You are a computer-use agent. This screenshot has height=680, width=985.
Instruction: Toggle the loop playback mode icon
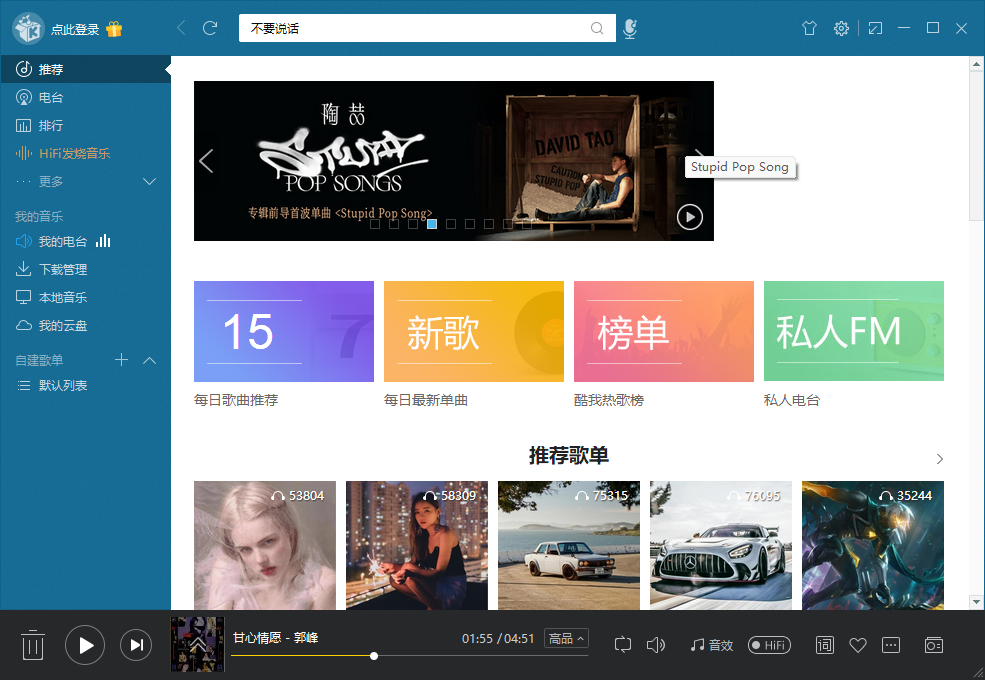click(x=623, y=645)
